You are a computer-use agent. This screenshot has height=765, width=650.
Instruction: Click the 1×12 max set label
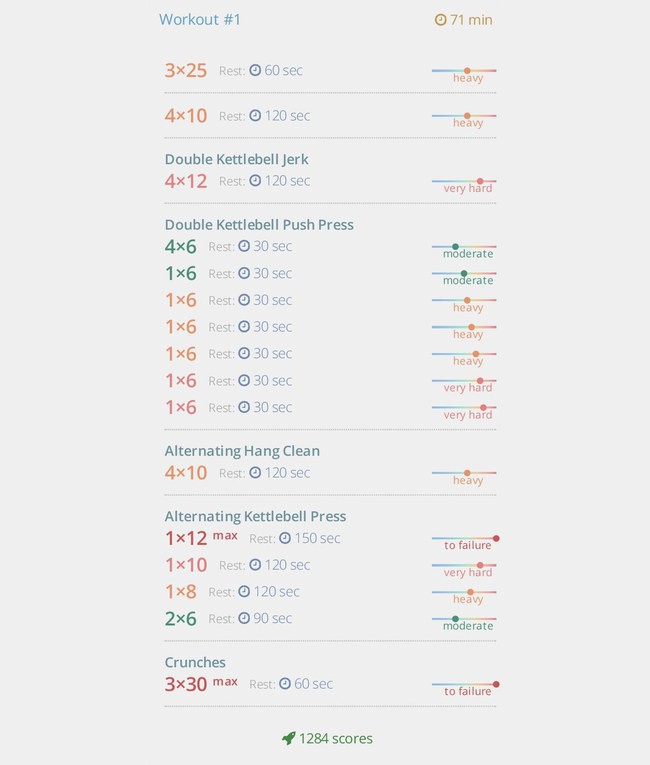[x=201, y=538]
